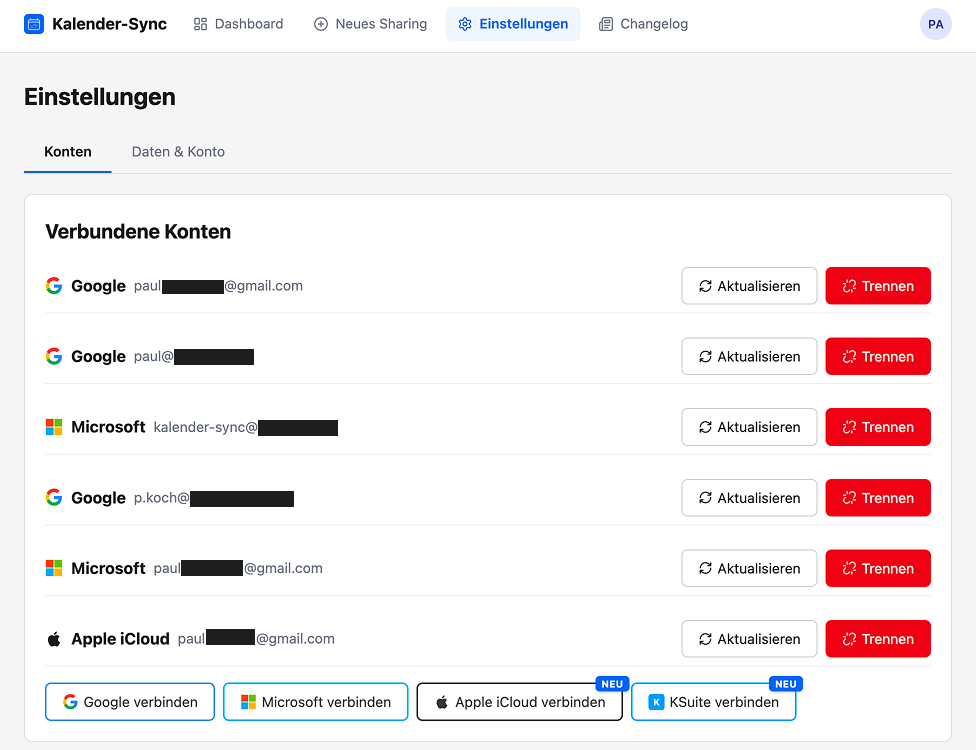Click the Apple logo in the Apple iCloud row
Image resolution: width=976 pixels, height=750 pixels.
pyautogui.click(x=53, y=638)
